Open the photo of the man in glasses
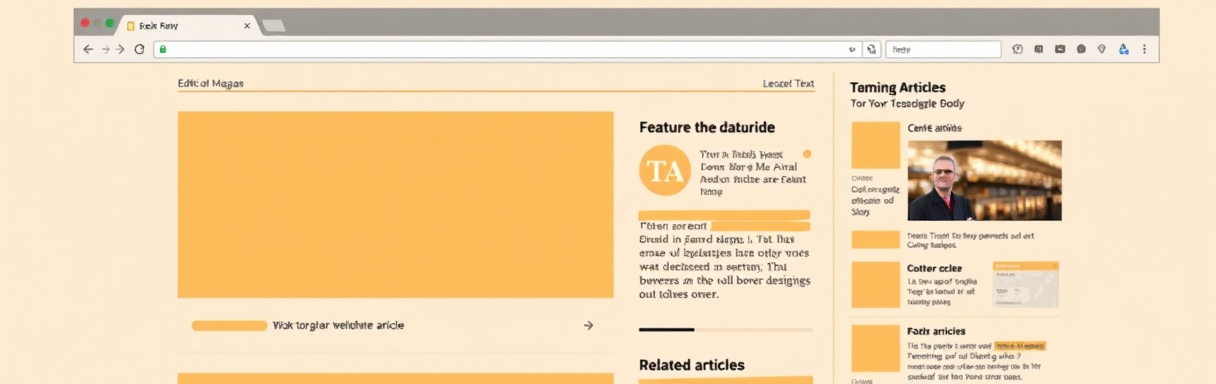The height and width of the screenshot is (384, 1216). point(984,180)
